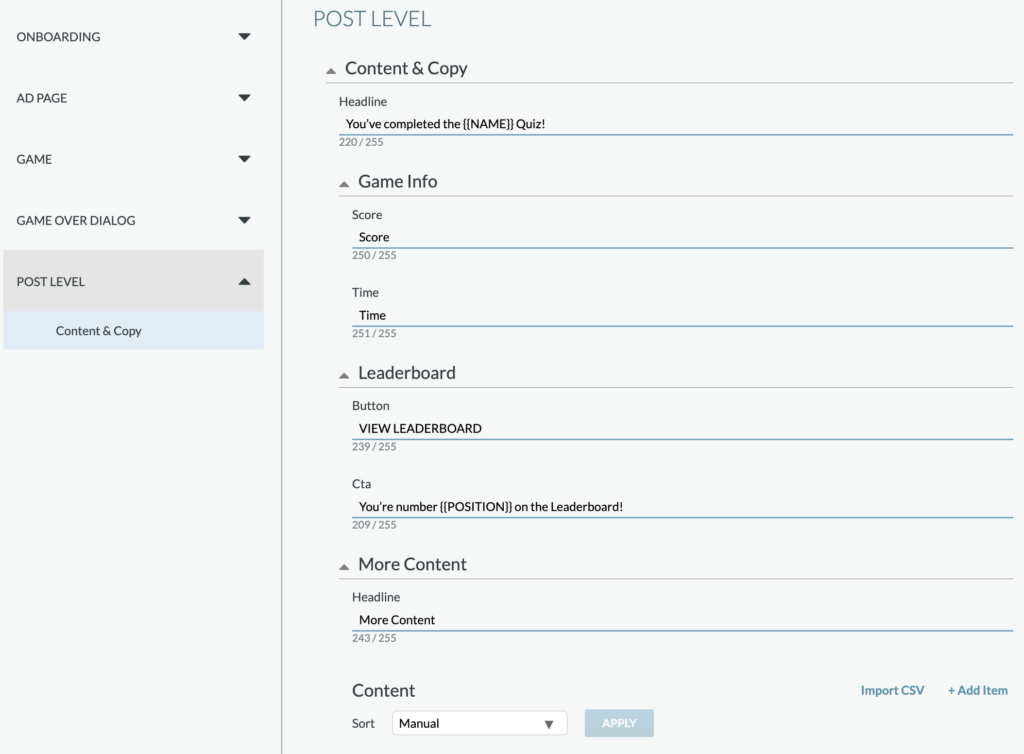Click the APPLY button
The width and height of the screenshot is (1024, 754).
[619, 723]
